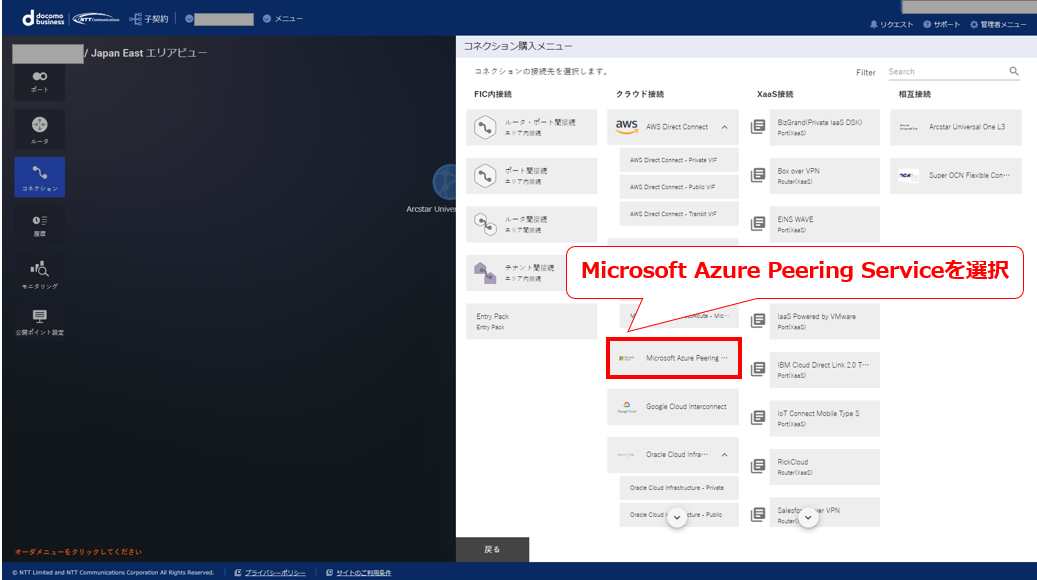Select Microsoft Azure Peering Service
The image size is (1037, 580).
pos(673,358)
